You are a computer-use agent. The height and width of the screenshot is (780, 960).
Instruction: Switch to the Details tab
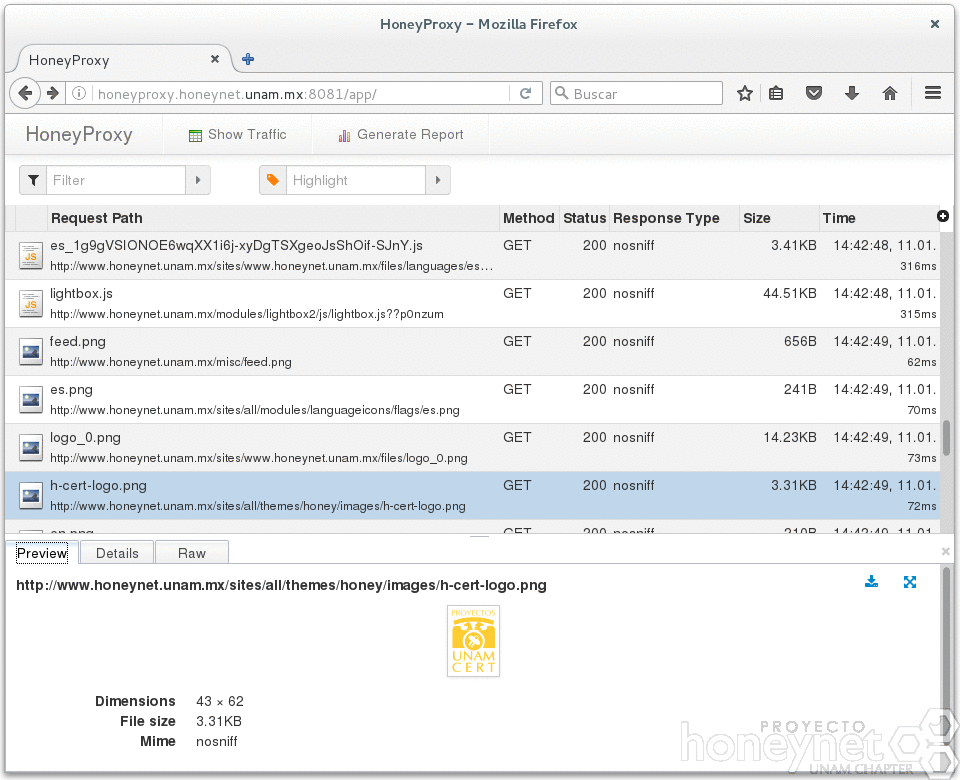pos(117,553)
